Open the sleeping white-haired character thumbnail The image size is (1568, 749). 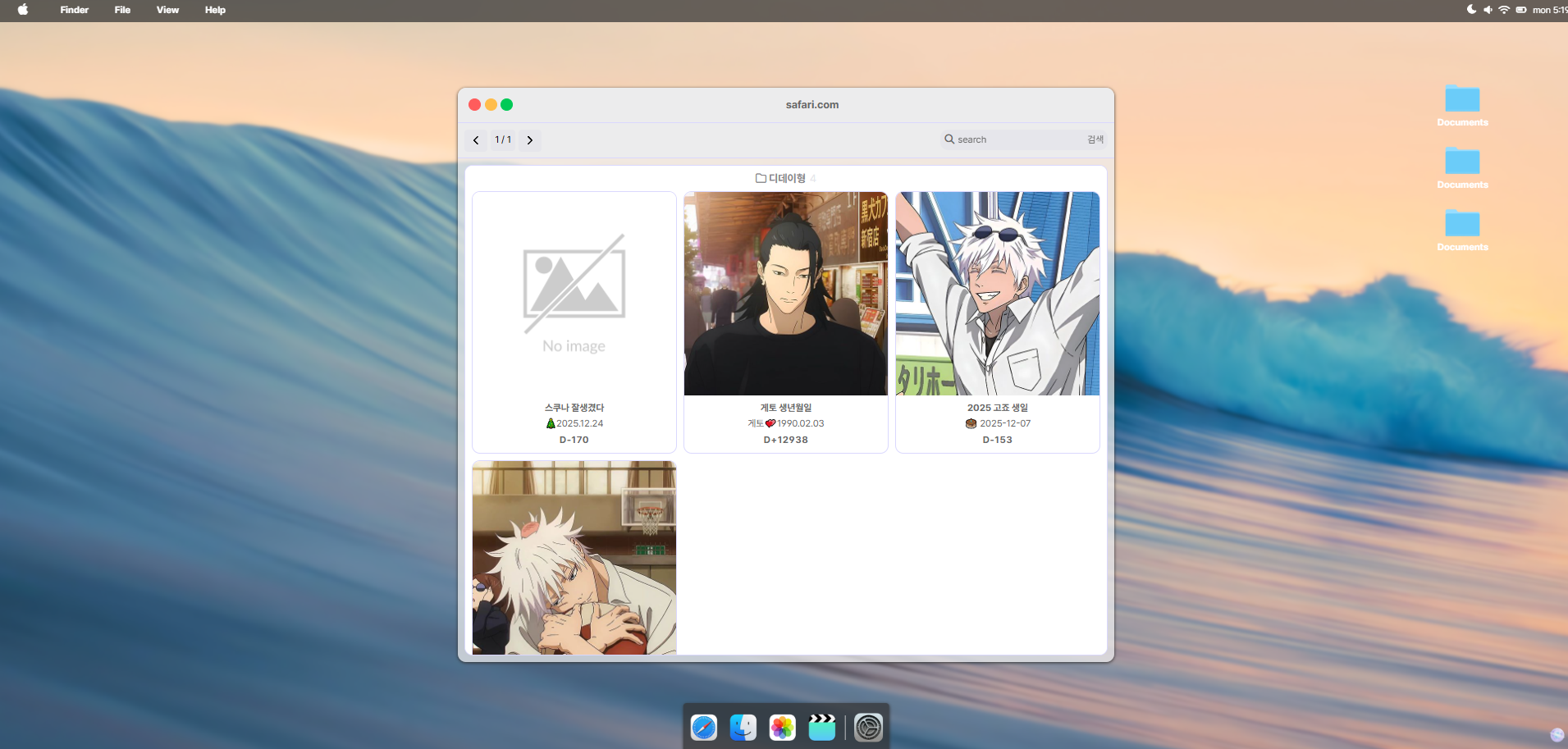[574, 558]
